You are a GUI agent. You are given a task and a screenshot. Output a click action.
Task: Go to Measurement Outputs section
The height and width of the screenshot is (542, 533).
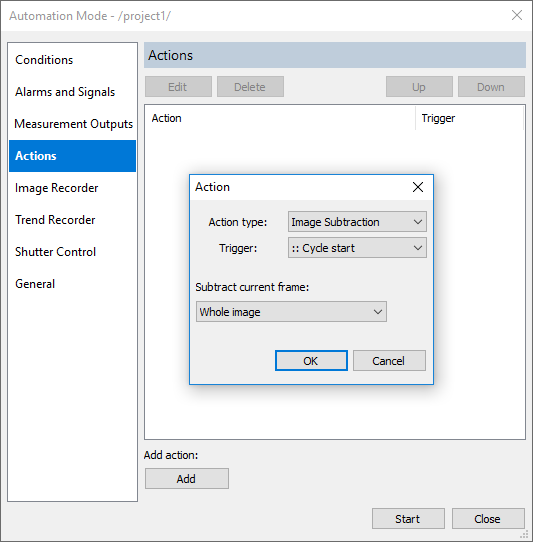point(72,124)
